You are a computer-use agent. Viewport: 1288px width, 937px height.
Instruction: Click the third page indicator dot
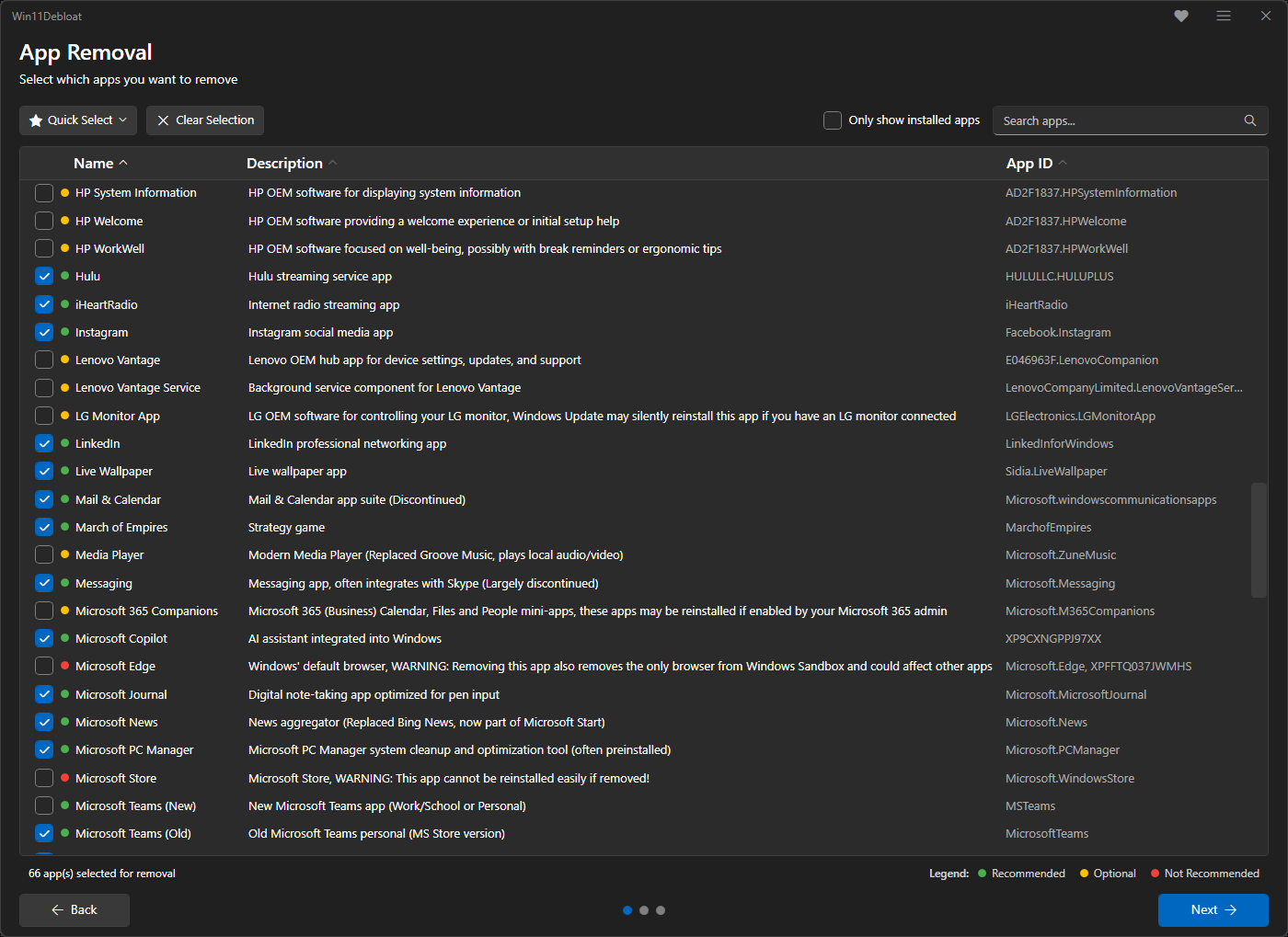click(661, 910)
